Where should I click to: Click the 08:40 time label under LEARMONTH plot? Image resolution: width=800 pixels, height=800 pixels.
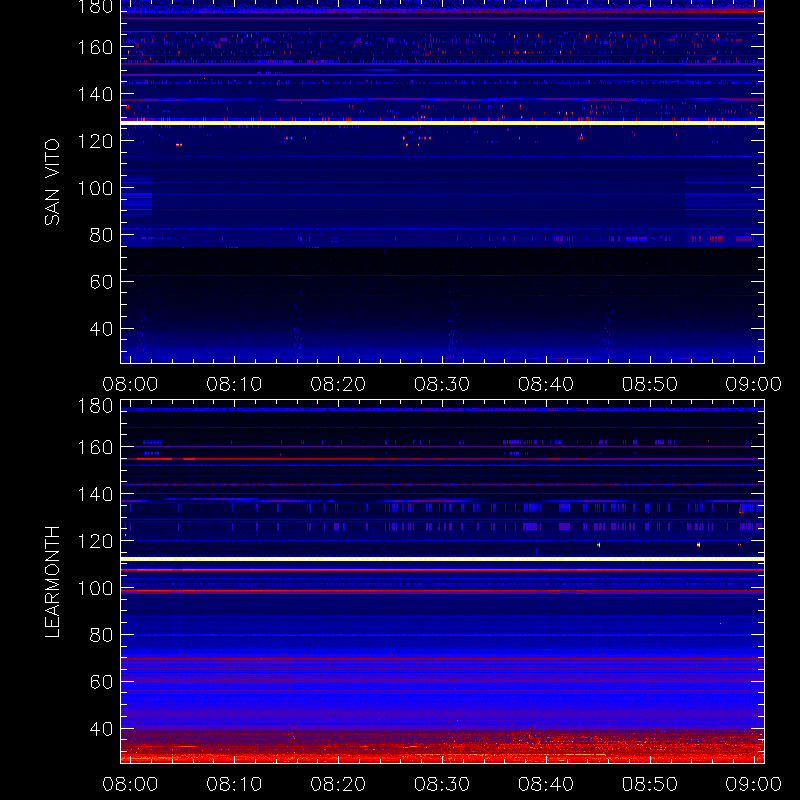[546, 784]
